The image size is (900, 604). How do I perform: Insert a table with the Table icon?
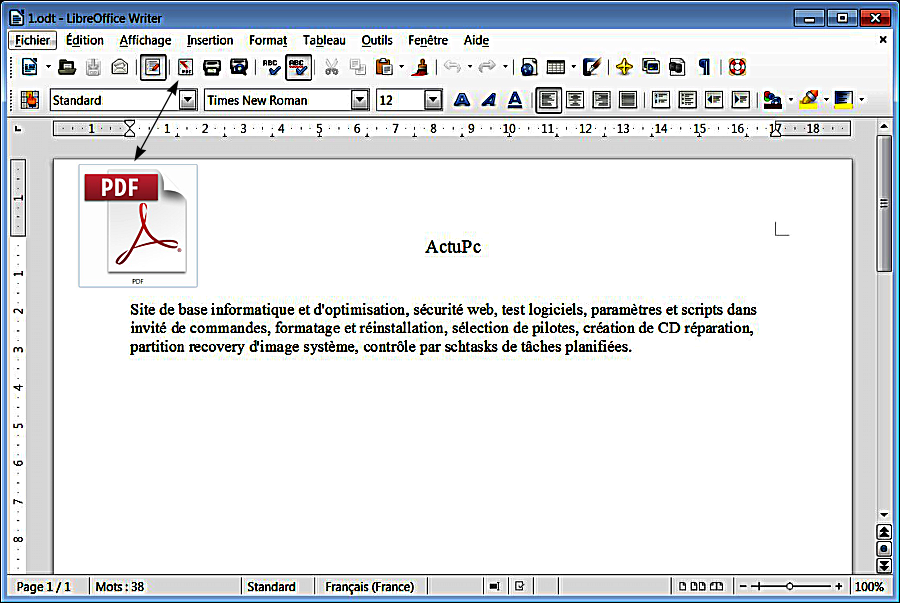click(x=556, y=67)
